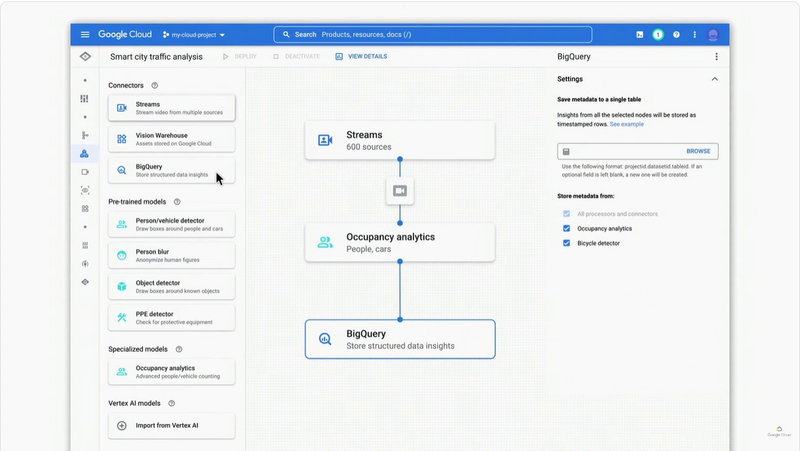Select the Streams connector card
800x451 pixels.
click(x=171, y=108)
